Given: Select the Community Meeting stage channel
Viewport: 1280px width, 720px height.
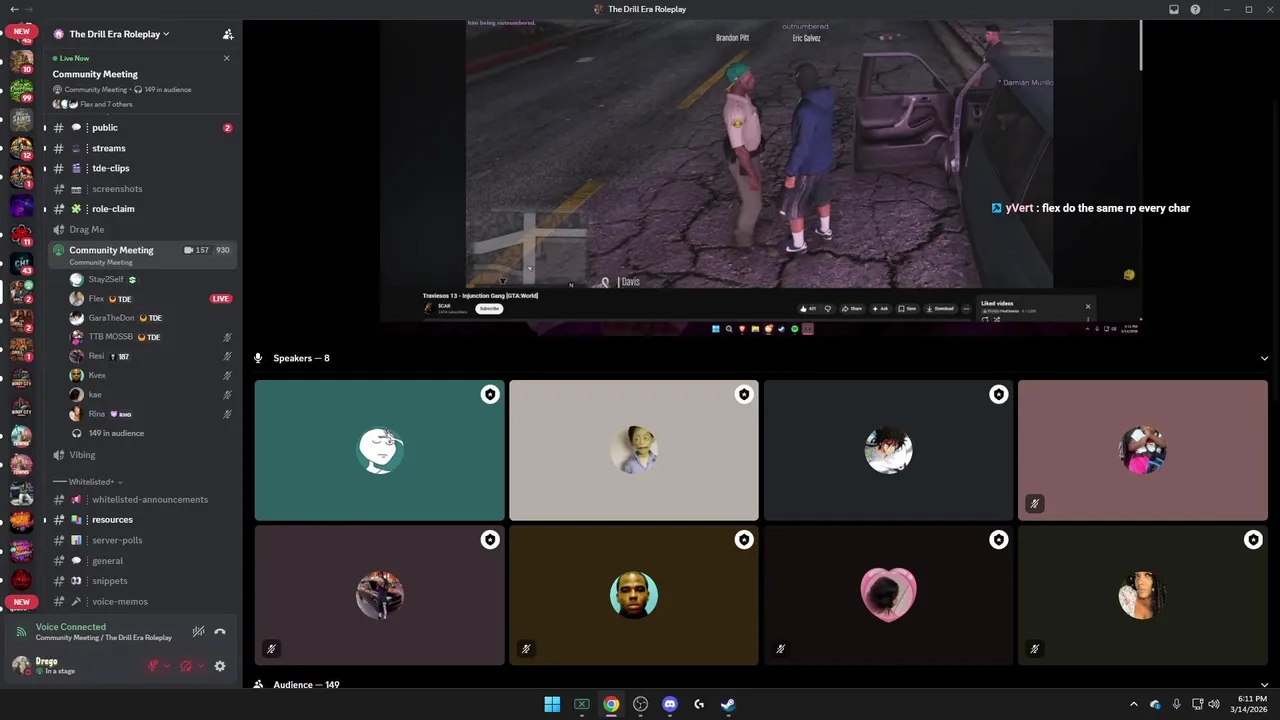Looking at the screenshot, I should (142, 255).
